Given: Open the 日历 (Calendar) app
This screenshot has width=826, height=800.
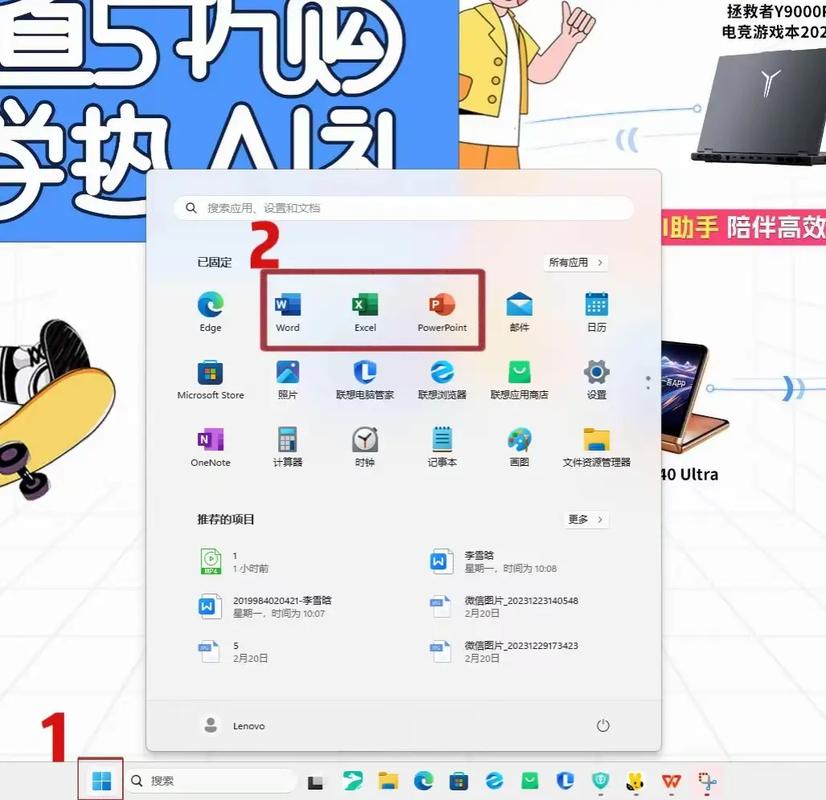Looking at the screenshot, I should [x=597, y=305].
